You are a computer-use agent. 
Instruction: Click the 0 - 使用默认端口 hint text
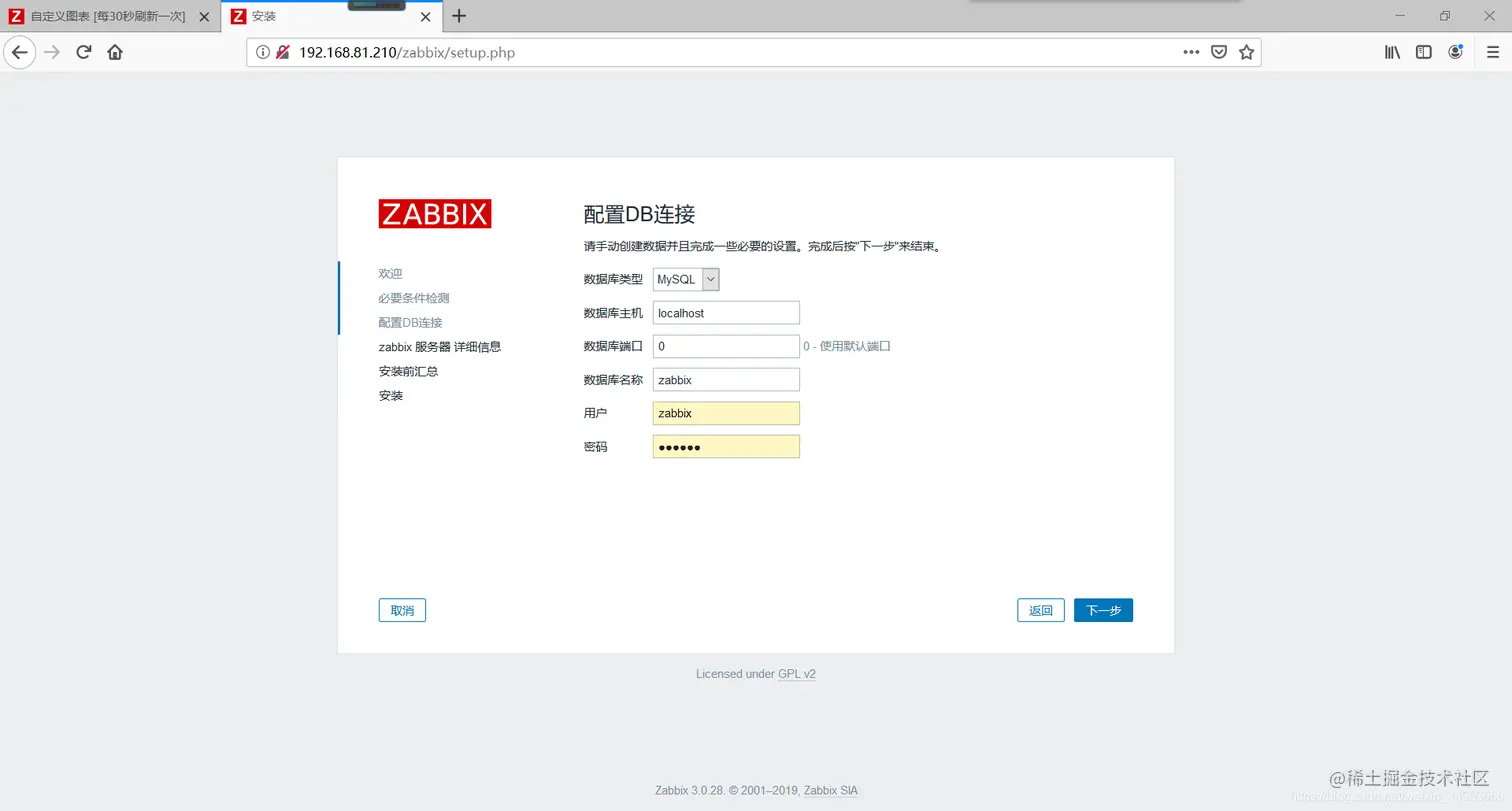pyautogui.click(x=847, y=346)
